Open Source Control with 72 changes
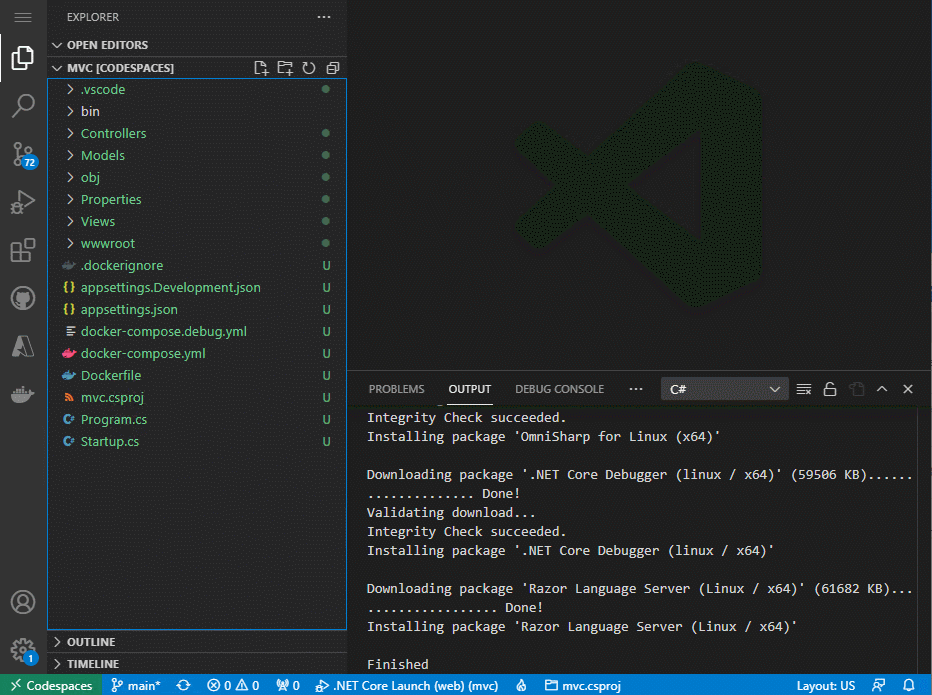932x695 pixels. pos(23,154)
